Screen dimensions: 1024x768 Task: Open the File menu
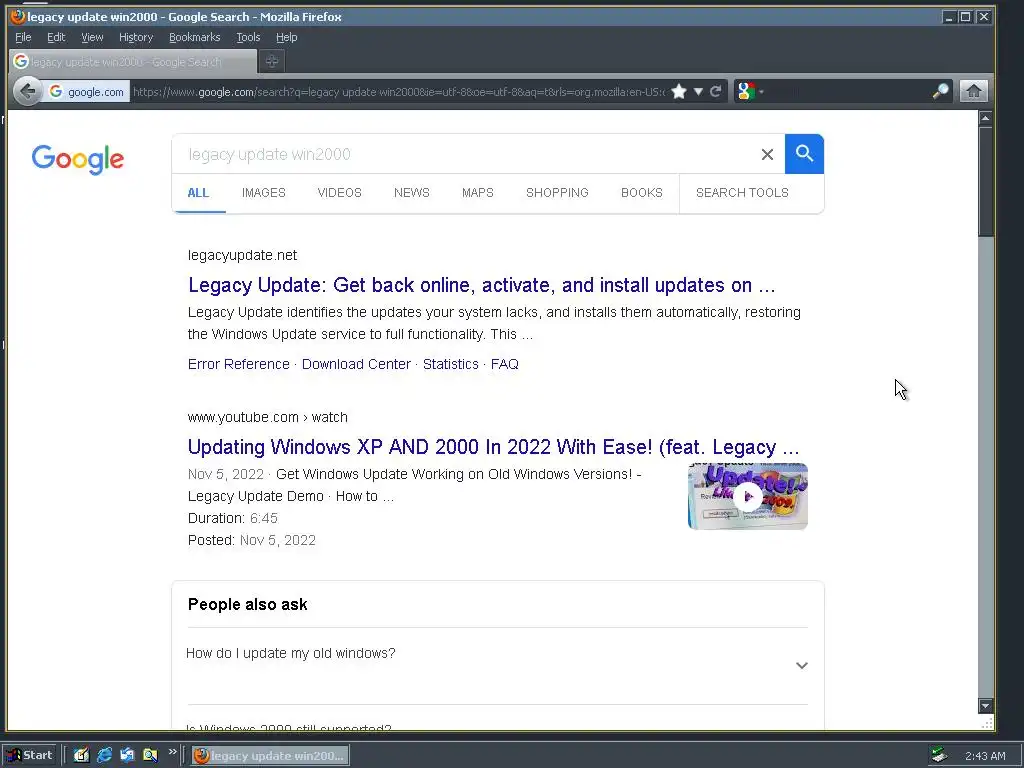tap(23, 37)
